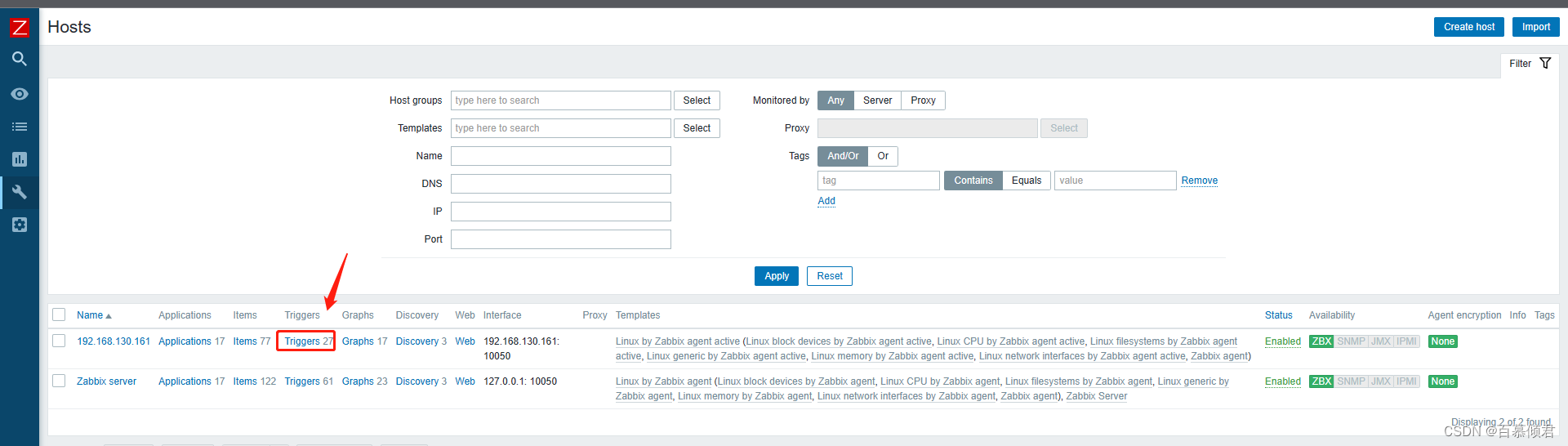Click the tag name field

(879, 181)
